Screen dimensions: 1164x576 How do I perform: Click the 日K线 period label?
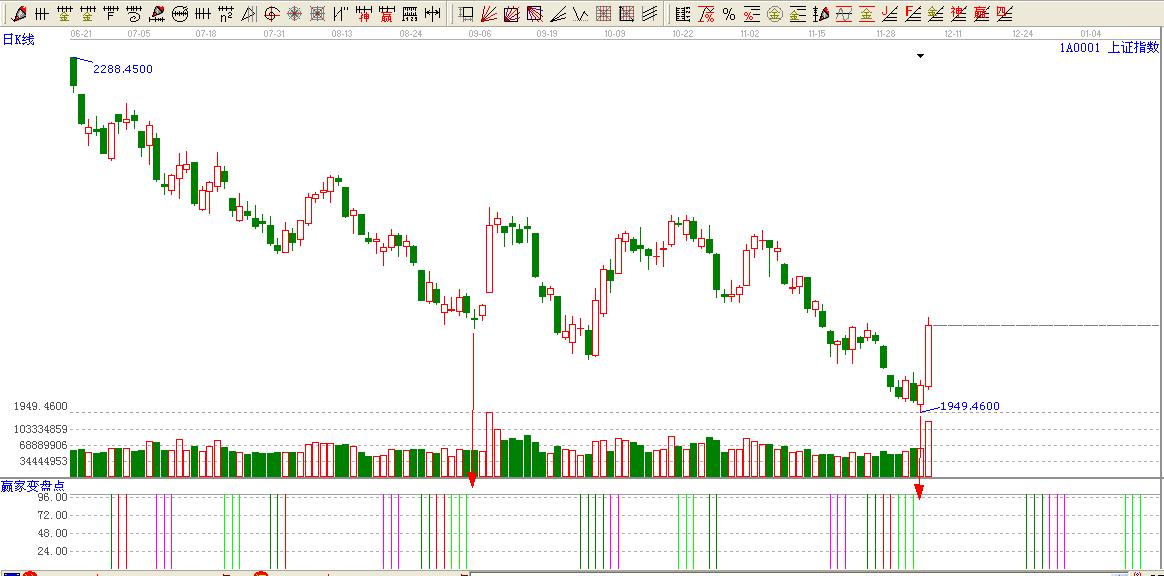pos(18,39)
